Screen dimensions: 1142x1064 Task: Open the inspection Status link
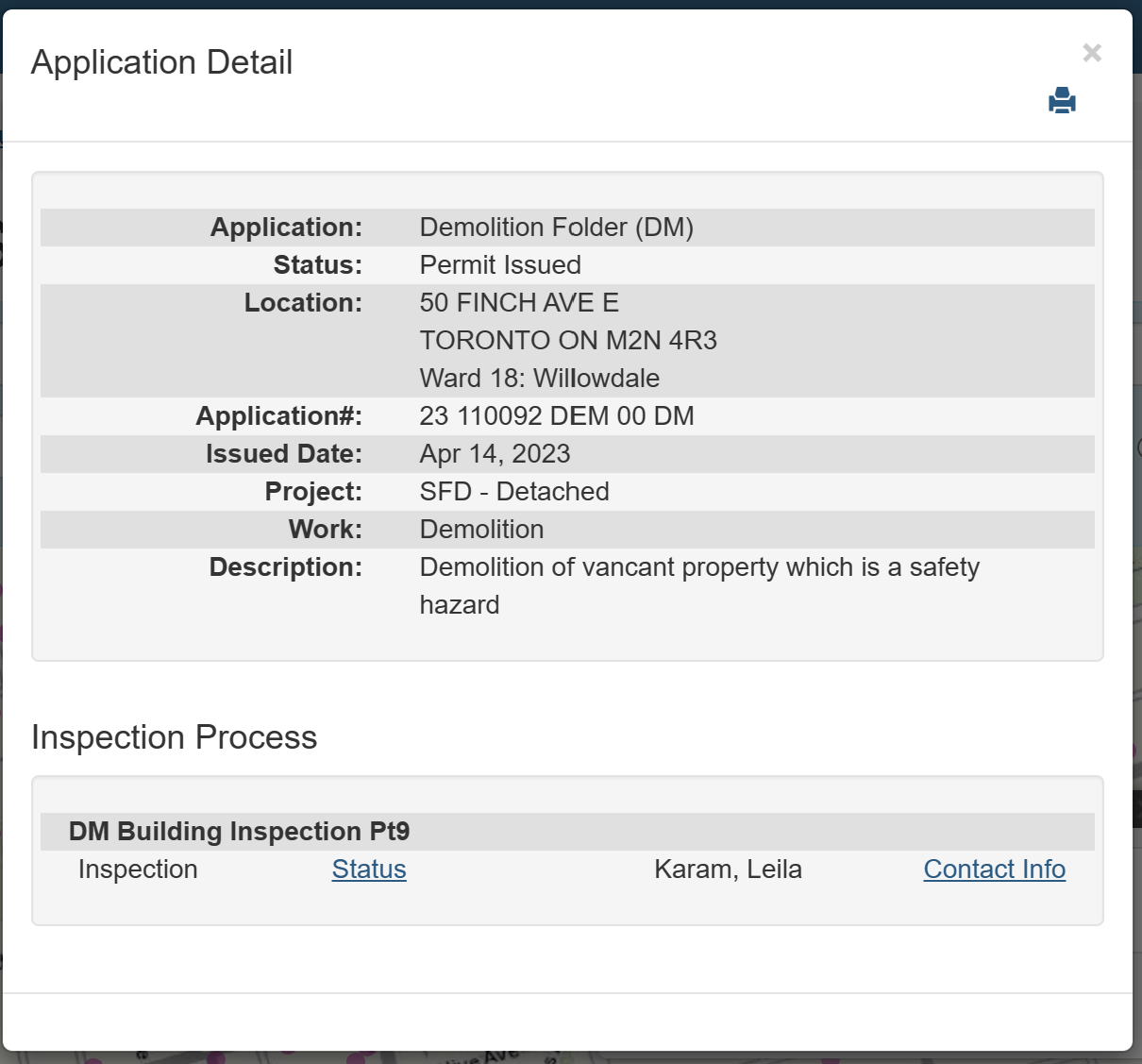tap(369, 870)
